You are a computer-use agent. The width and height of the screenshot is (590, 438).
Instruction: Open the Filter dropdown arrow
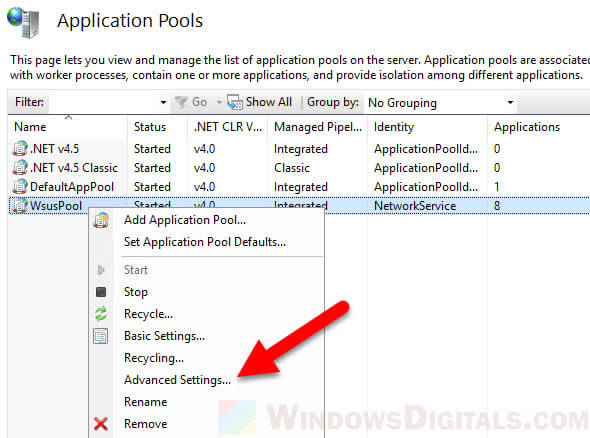pyautogui.click(x=163, y=102)
